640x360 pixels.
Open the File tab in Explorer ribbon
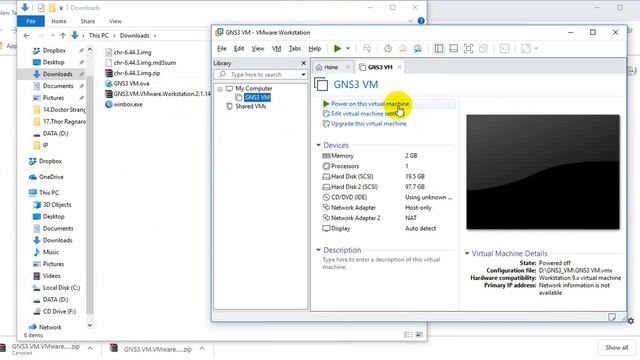[31, 21]
